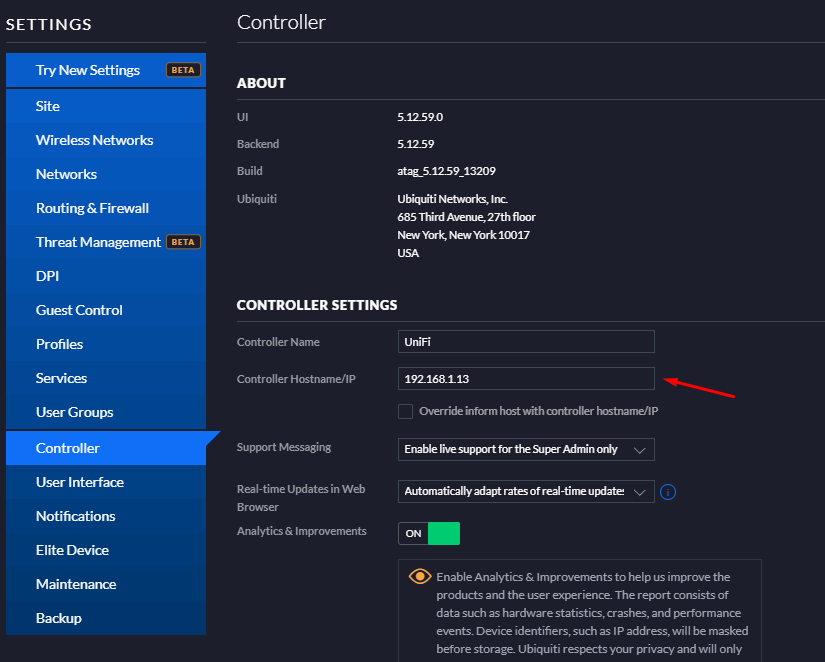The width and height of the screenshot is (825, 662).
Task: Click New York, New York 10017 text
Action: 463,235
